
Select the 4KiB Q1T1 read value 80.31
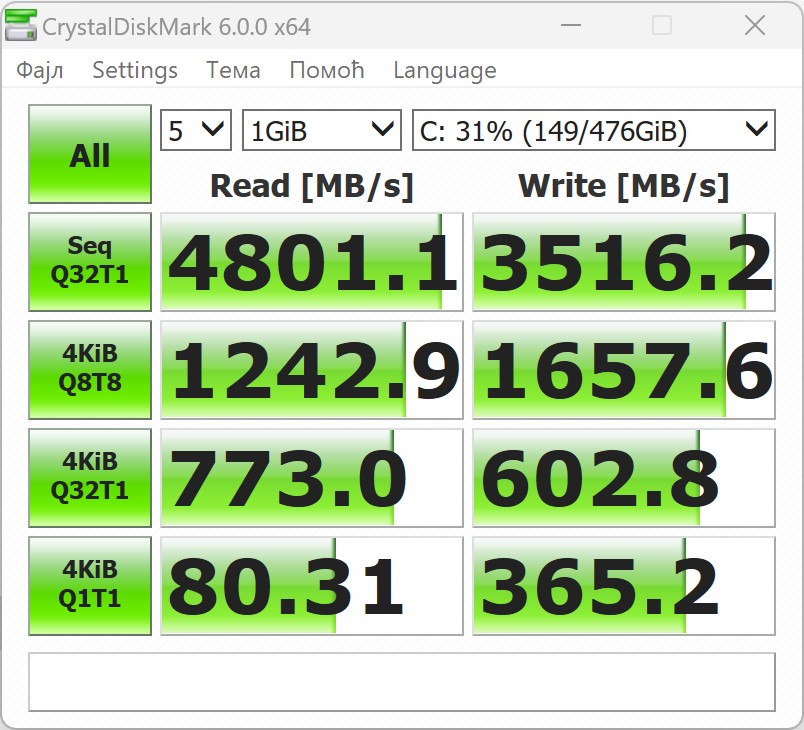click(x=312, y=586)
